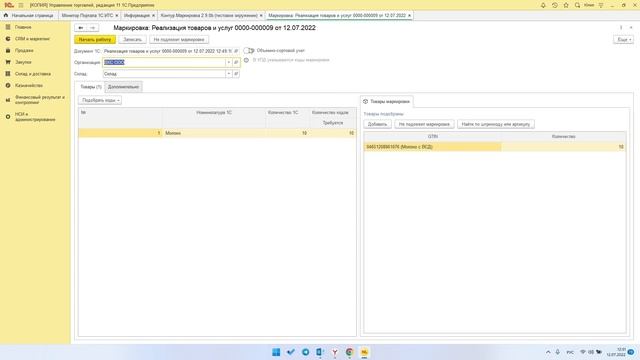
Task: Close the Информация tab
Action: [153, 16]
